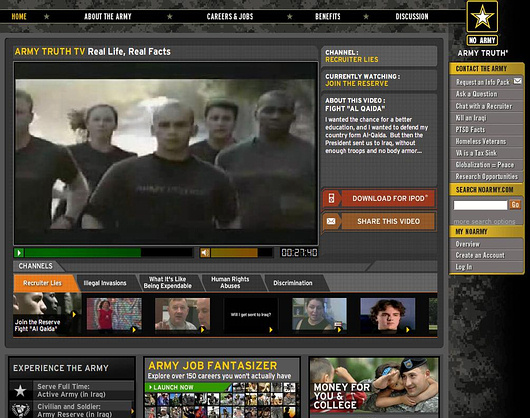Open ABOUT THE ARMY menu
530x418 pixels.
(x=107, y=17)
